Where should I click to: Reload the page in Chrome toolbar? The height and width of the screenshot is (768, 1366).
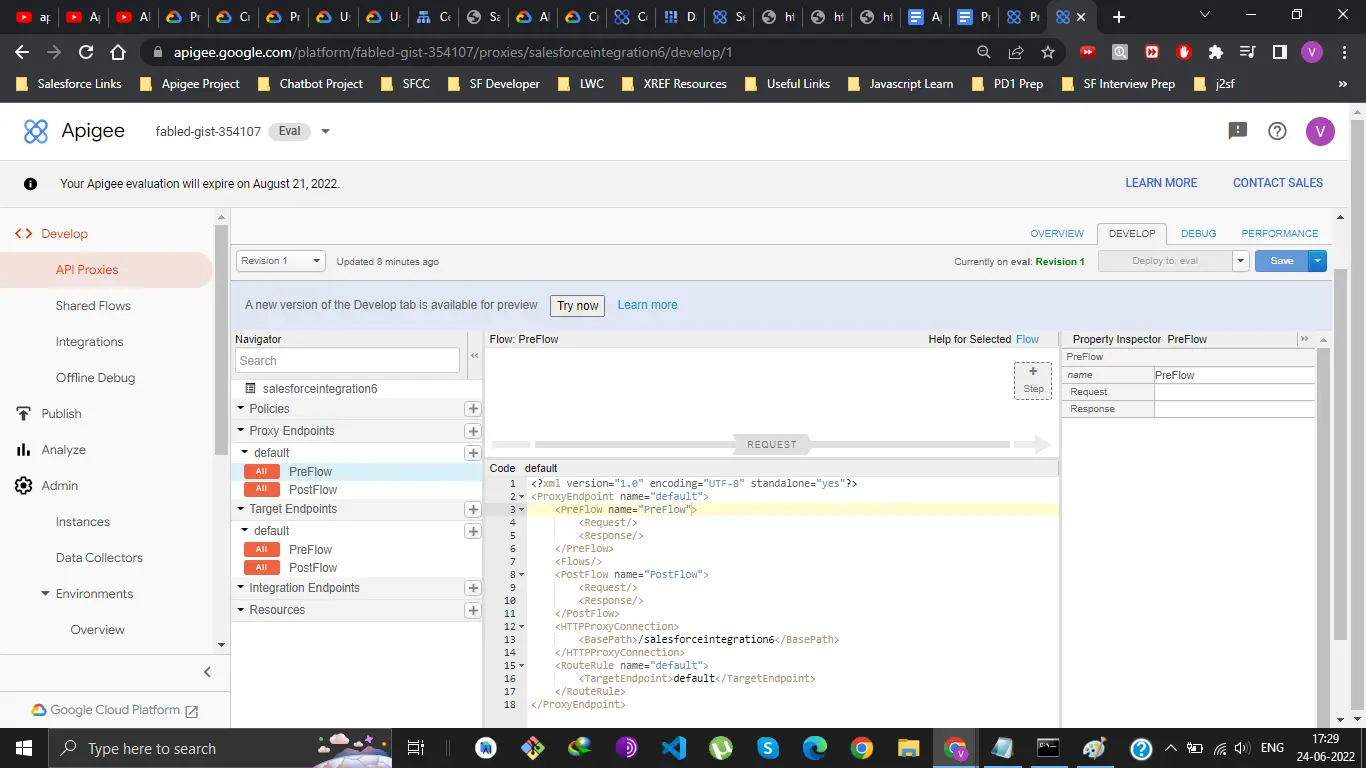[86, 52]
